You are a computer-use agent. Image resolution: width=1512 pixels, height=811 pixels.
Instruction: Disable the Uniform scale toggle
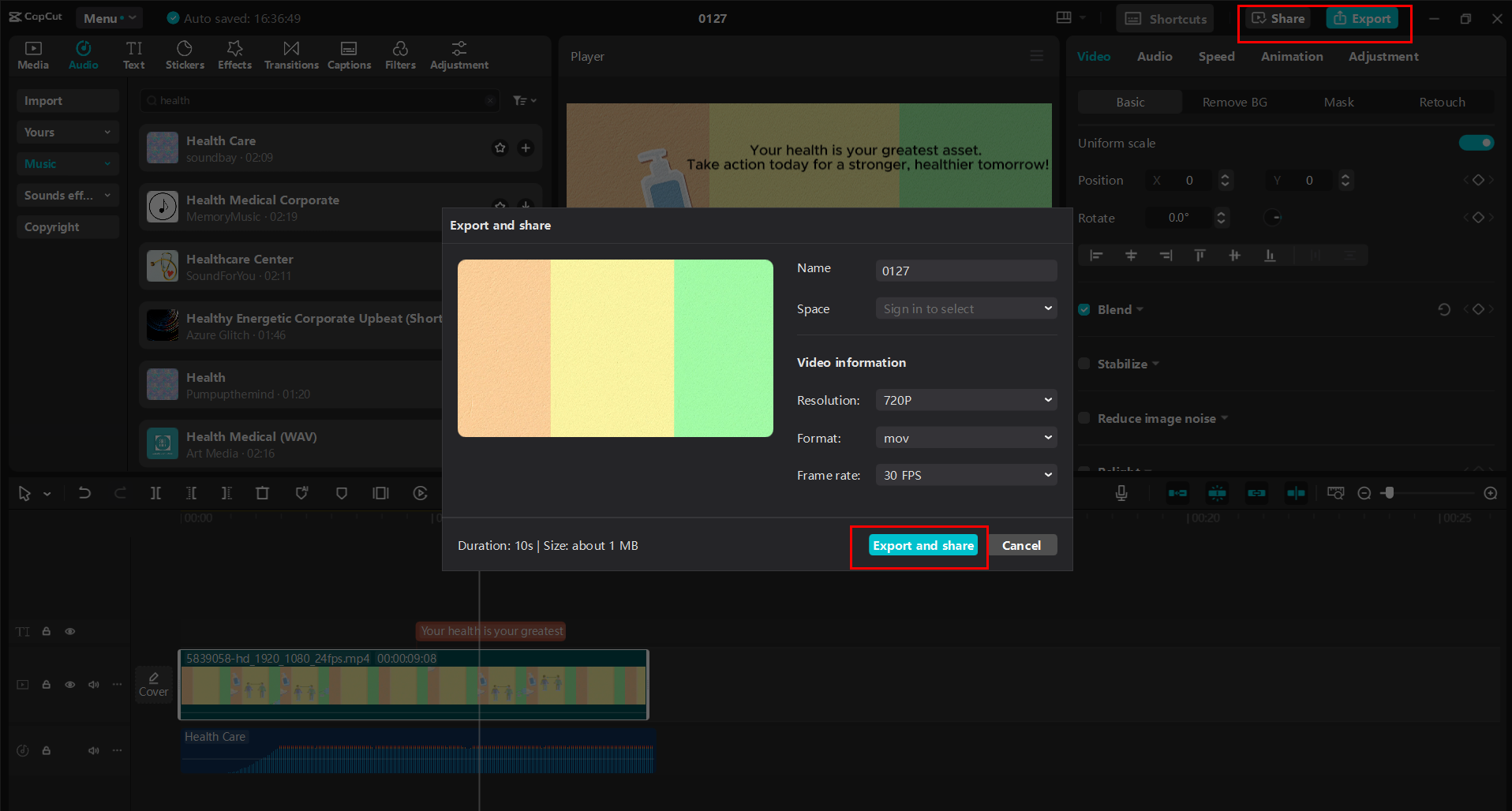(1476, 143)
